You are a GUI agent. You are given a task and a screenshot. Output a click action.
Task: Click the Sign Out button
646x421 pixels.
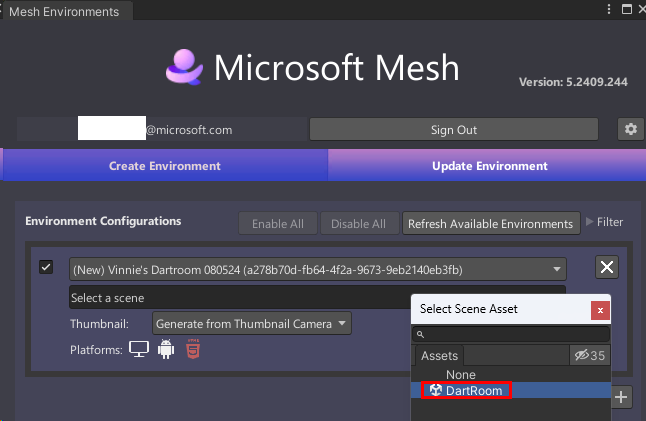(454, 130)
